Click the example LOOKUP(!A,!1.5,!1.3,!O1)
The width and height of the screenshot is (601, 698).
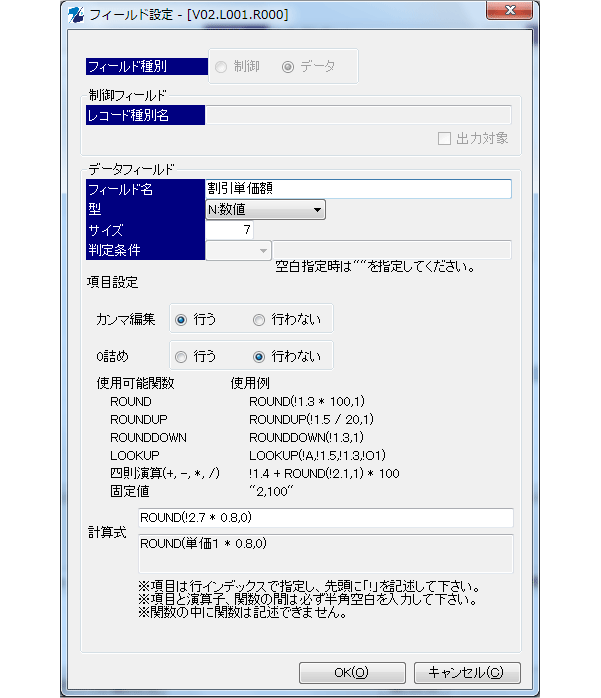317,455
